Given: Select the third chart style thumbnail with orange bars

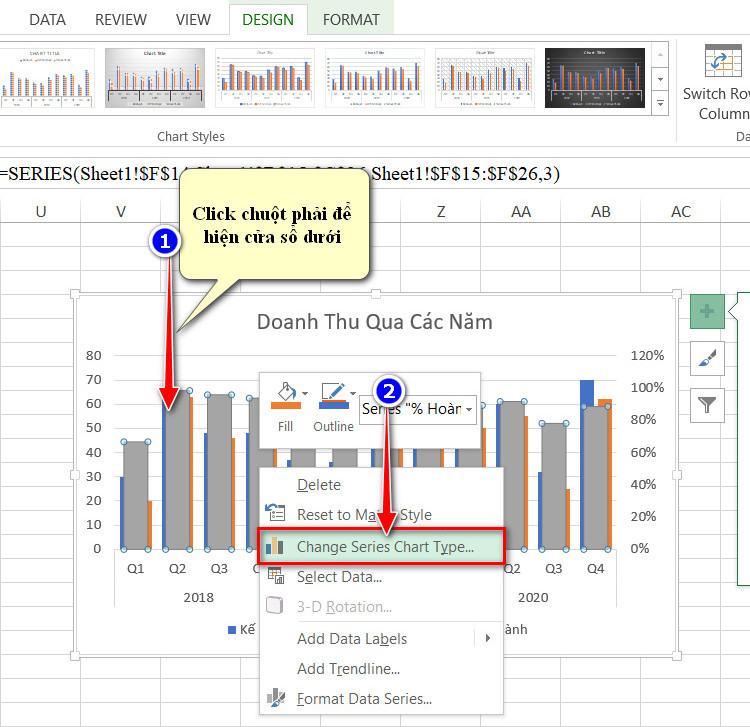Looking at the screenshot, I should coord(265,78).
